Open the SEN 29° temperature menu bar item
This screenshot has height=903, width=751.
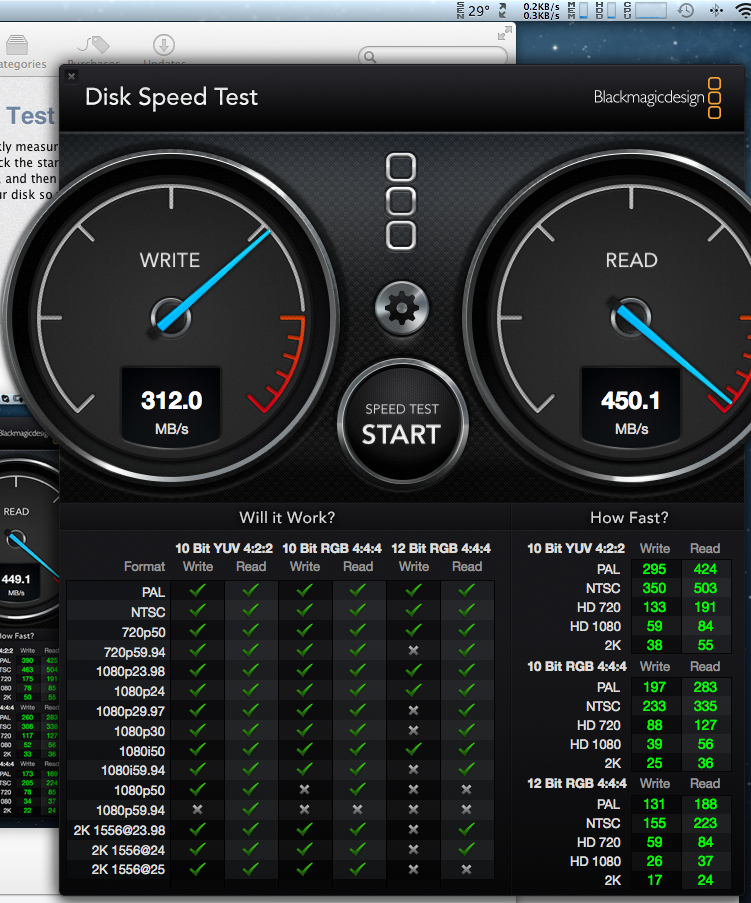point(473,10)
